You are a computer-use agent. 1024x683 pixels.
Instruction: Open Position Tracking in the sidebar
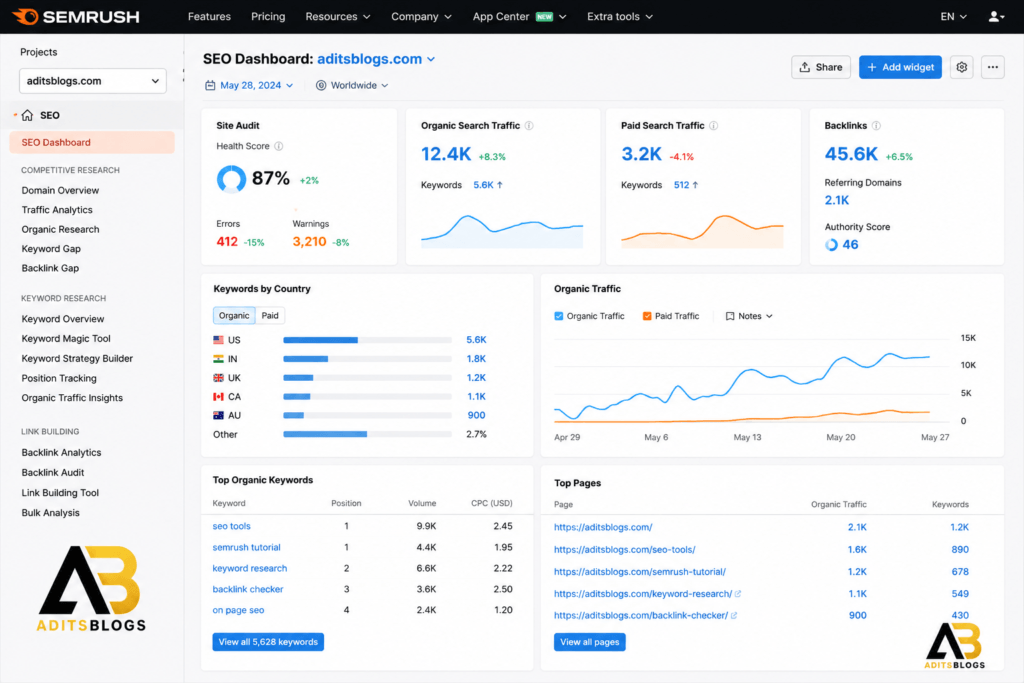[x=59, y=379]
